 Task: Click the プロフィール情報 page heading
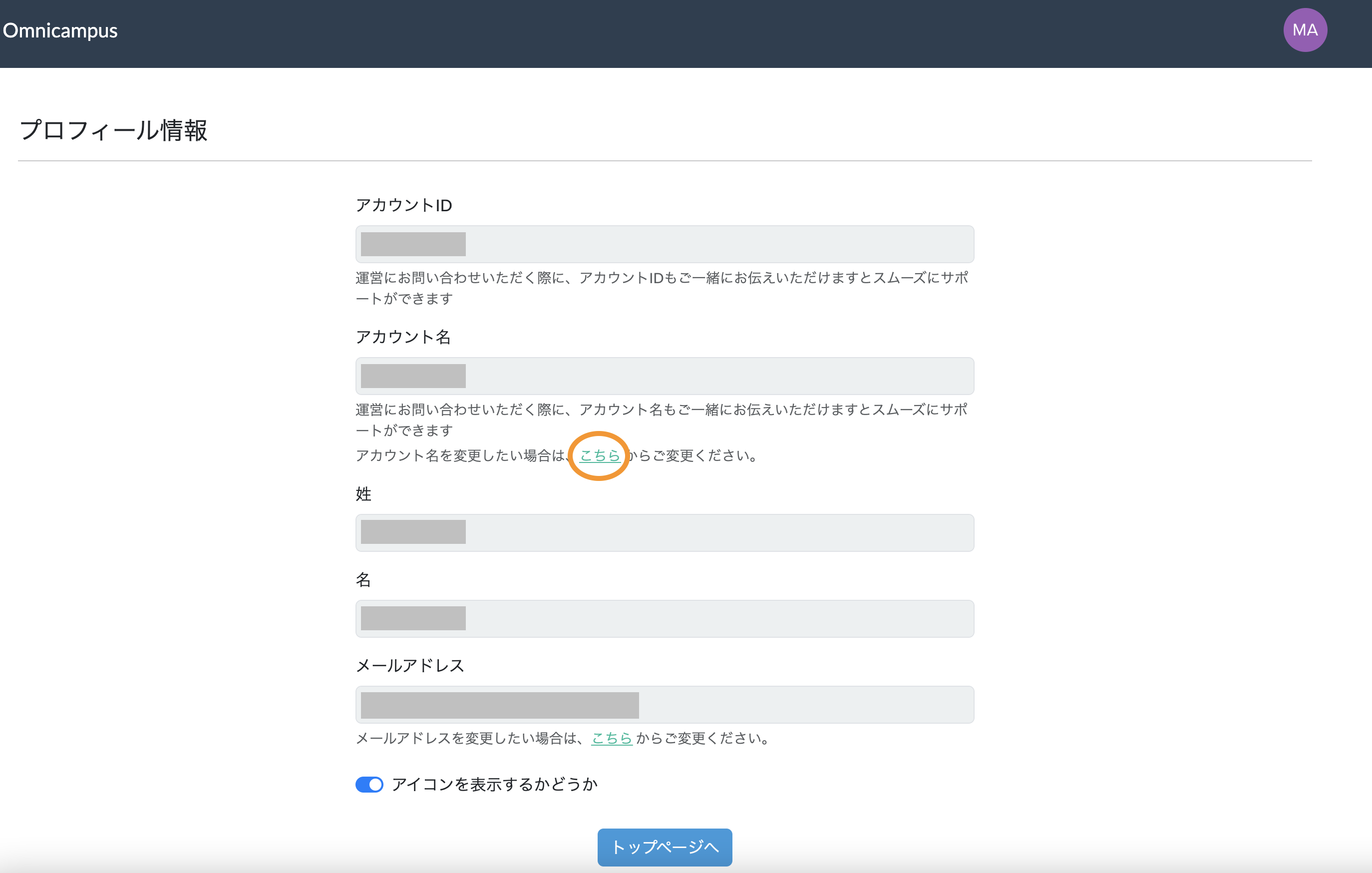pos(113,130)
